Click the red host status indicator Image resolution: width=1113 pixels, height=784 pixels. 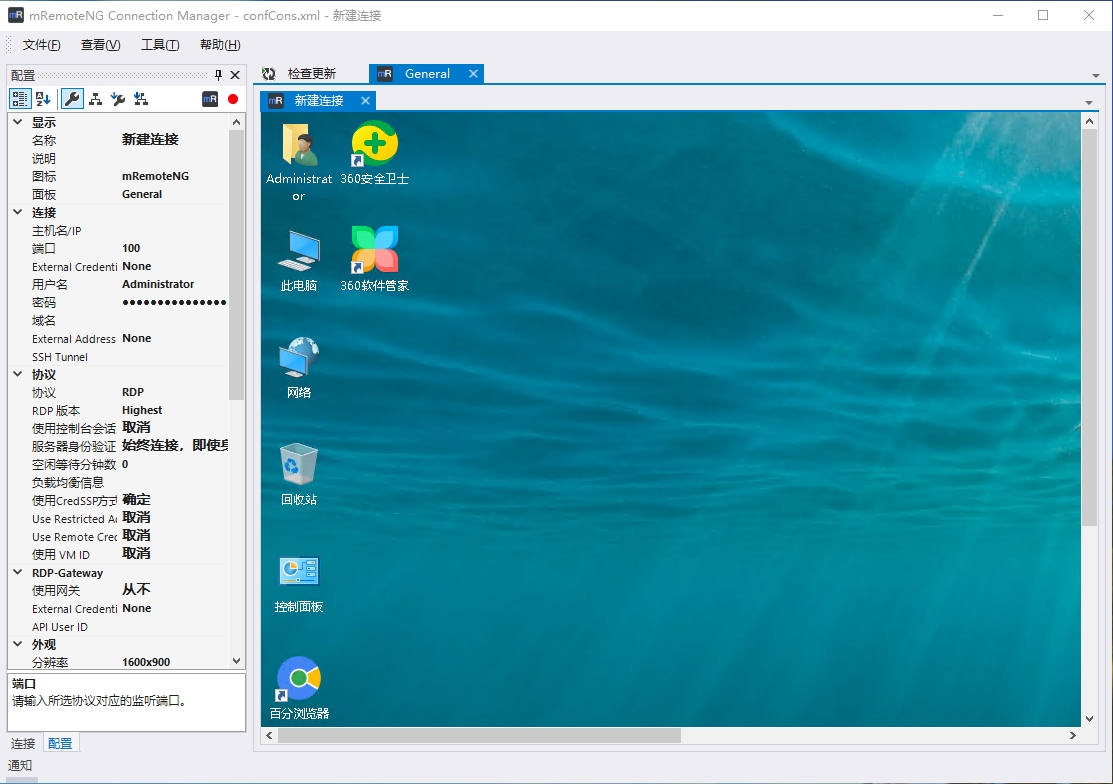coord(233,99)
